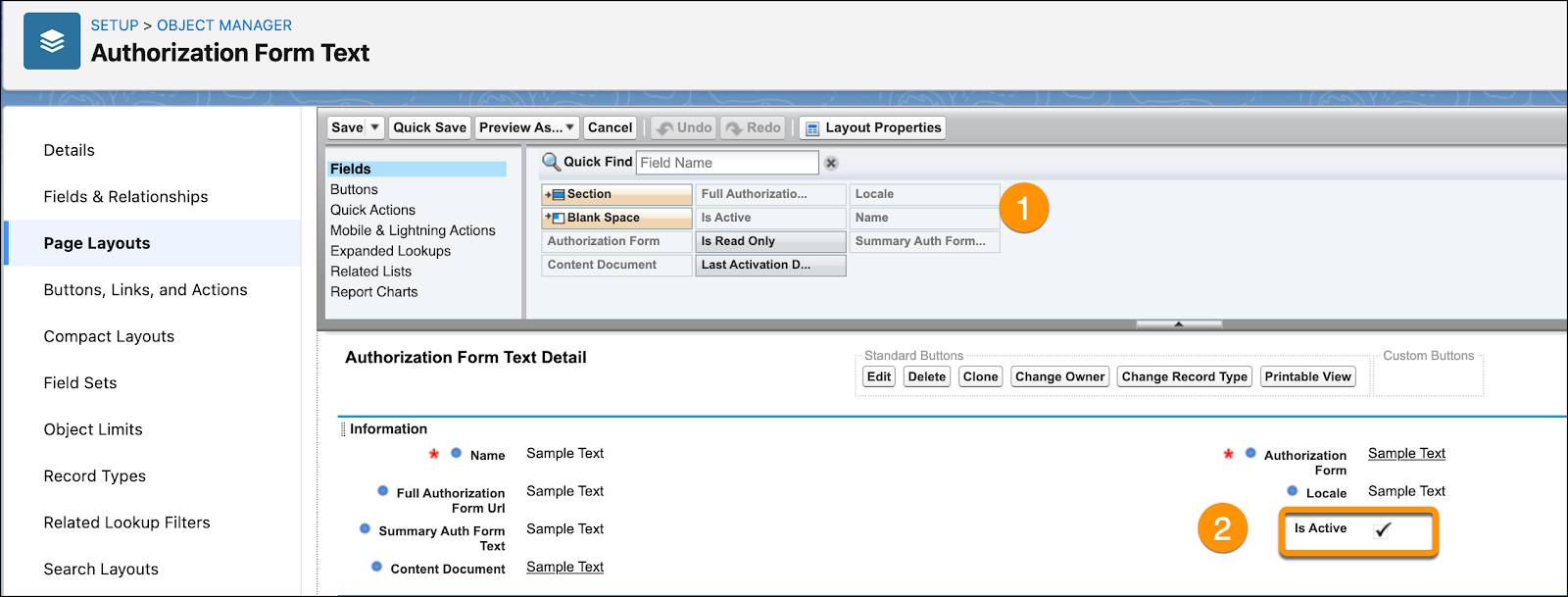The image size is (1568, 597).
Task: Click the Cancel button
Action: (x=610, y=127)
